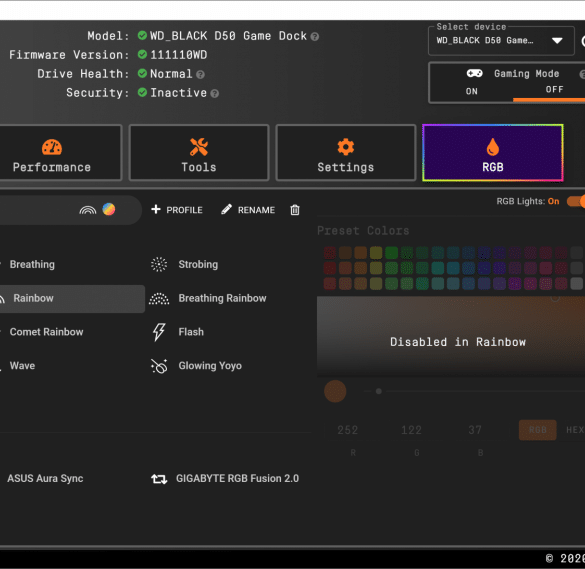The width and height of the screenshot is (585, 569).
Task: Click the pencil icon beside RENAME
Action: point(226,209)
